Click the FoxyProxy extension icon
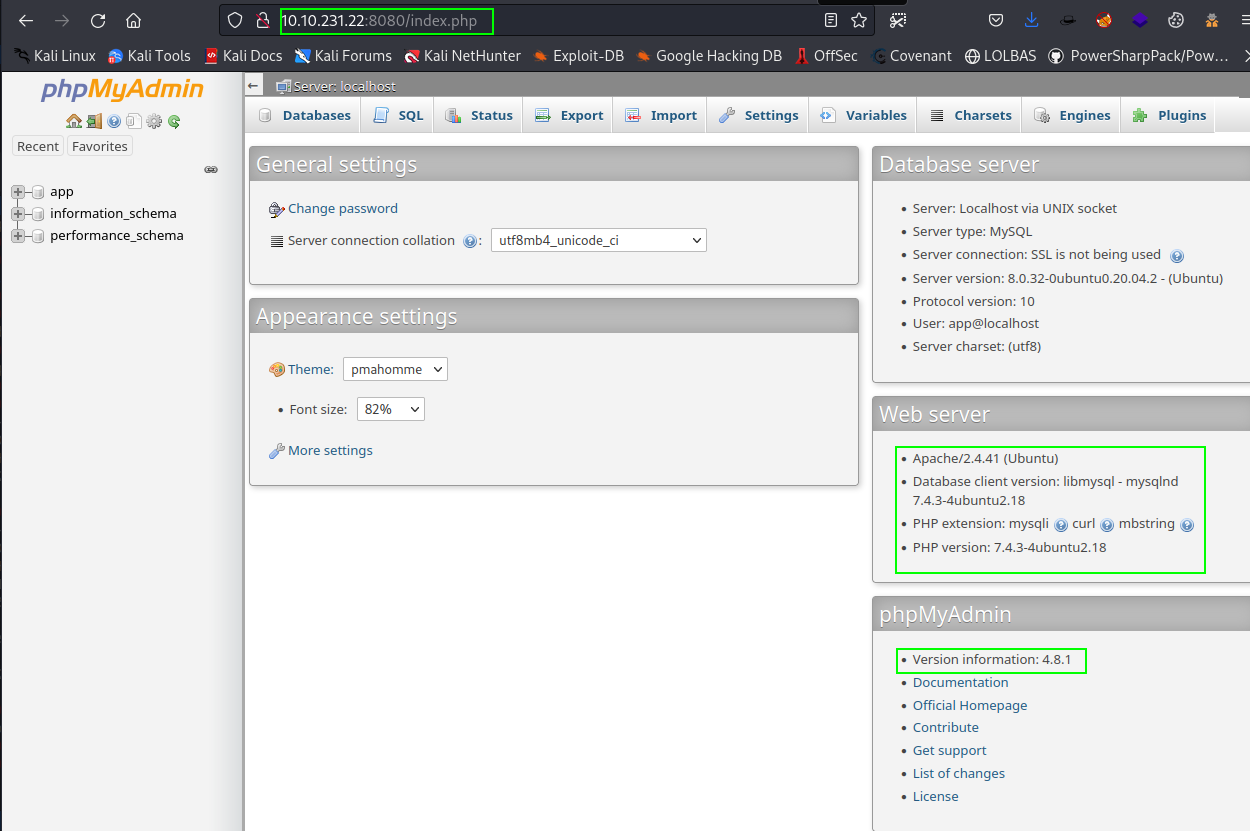The image size is (1250, 831). click(x=1104, y=20)
